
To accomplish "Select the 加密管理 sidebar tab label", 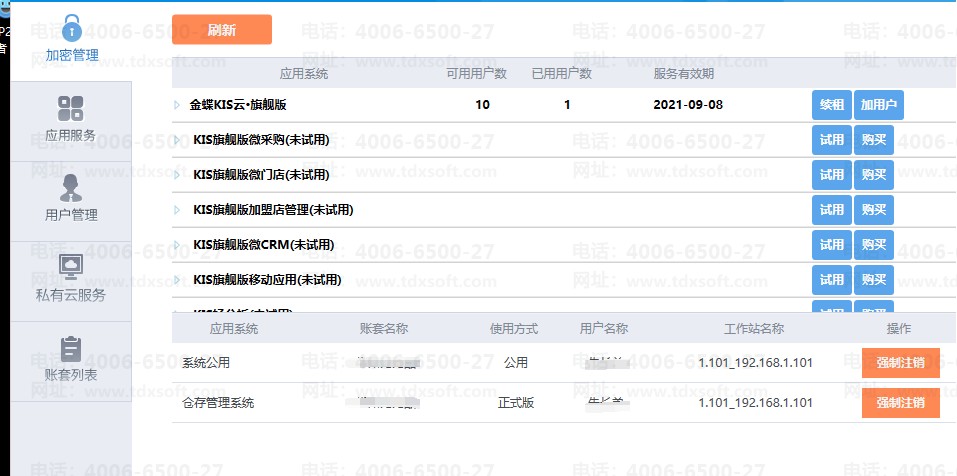I will tap(71, 55).
